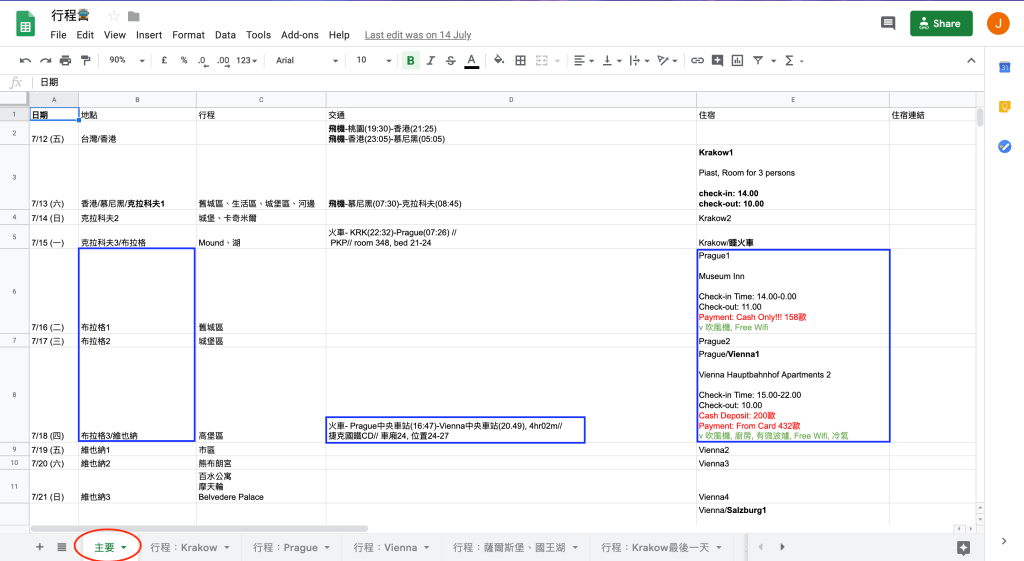The height and width of the screenshot is (561, 1024).
Task: Open the zoom level dropdown showing 90%
Action: click(x=124, y=60)
